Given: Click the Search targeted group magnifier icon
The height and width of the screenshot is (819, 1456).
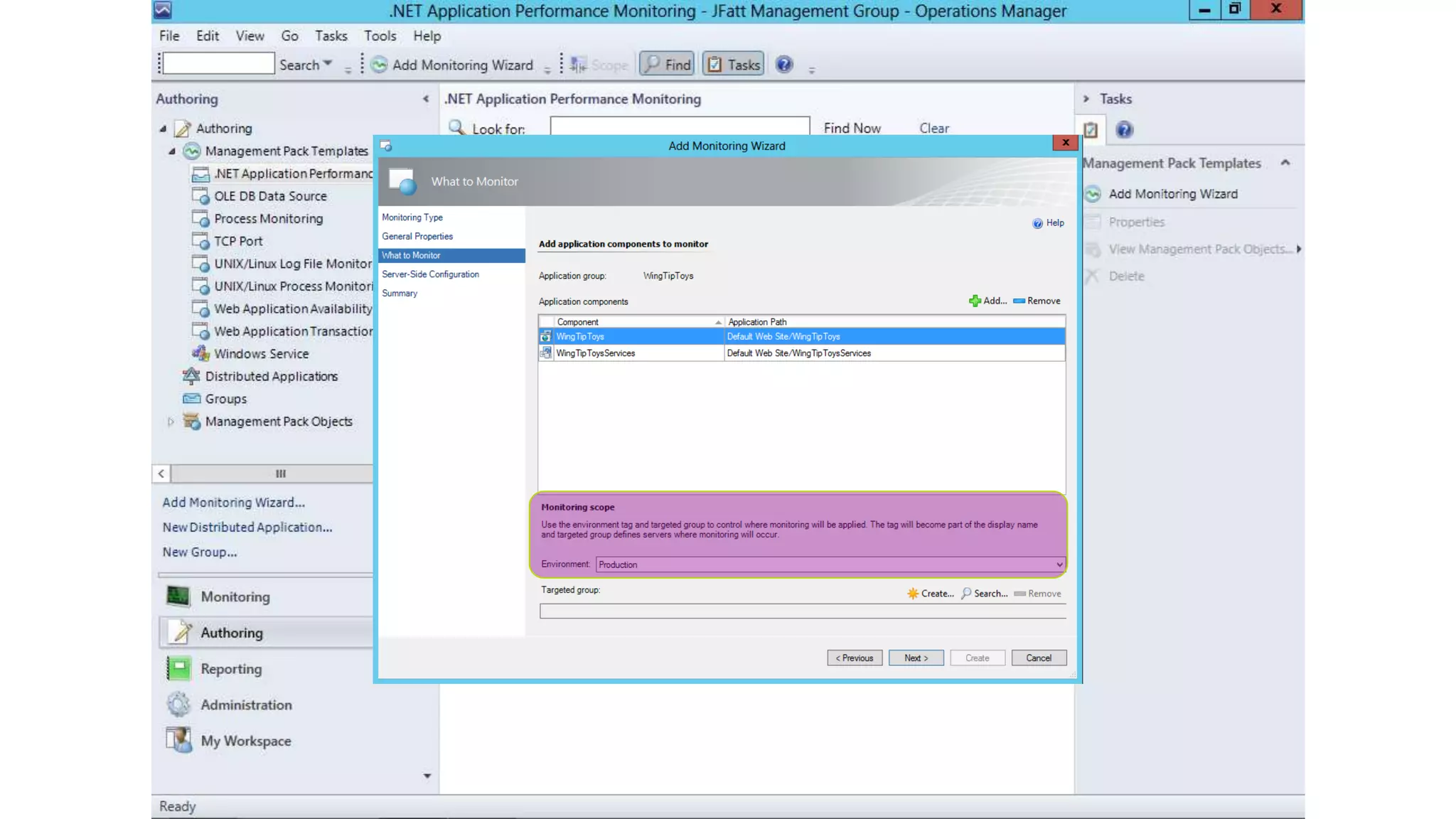Looking at the screenshot, I should click(966, 594).
